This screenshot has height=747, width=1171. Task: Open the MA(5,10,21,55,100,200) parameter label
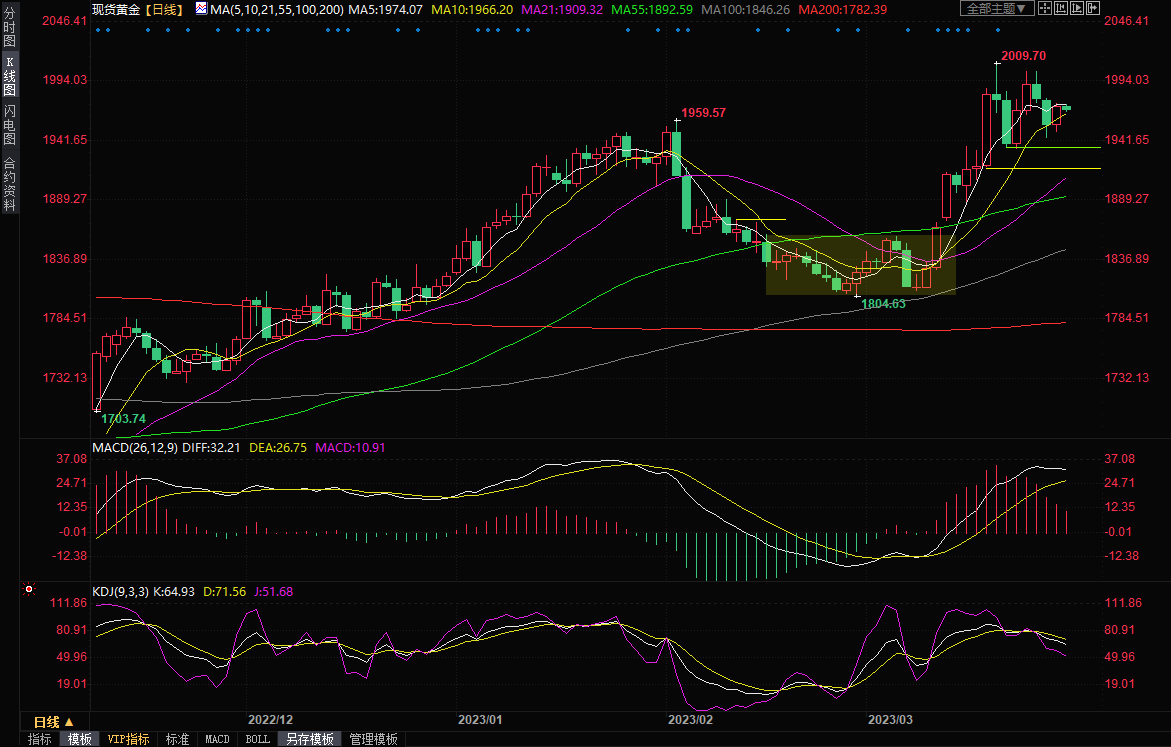[x=277, y=9]
